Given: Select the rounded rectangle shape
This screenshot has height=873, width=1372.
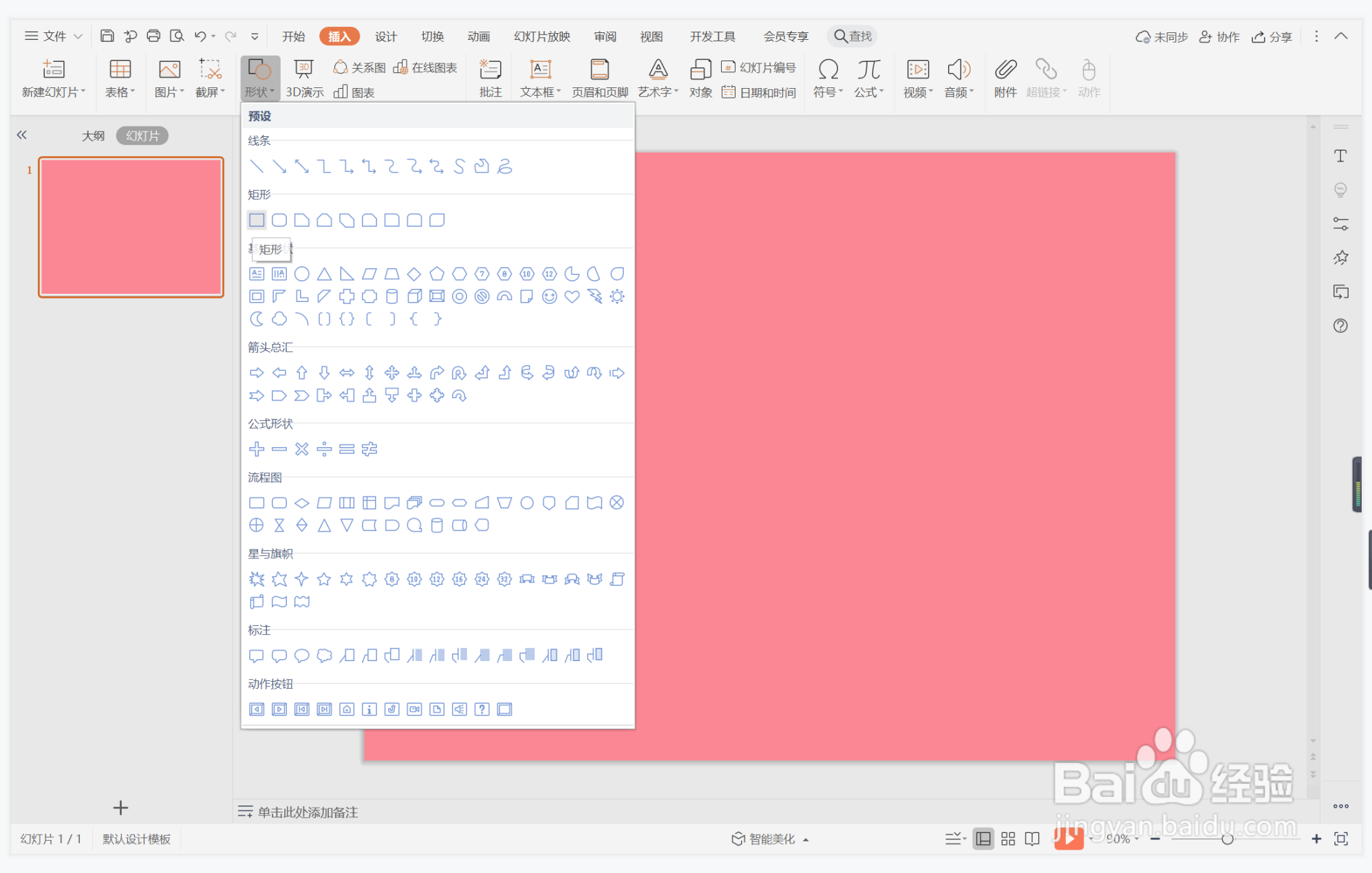Looking at the screenshot, I should tap(279, 220).
